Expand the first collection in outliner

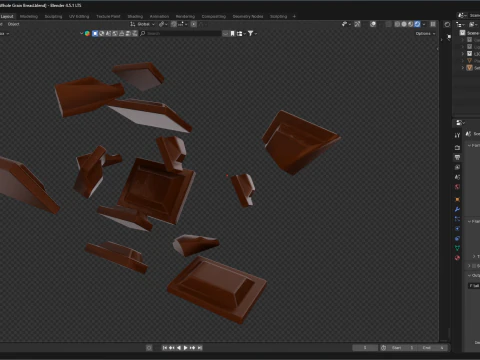click(x=462, y=40)
